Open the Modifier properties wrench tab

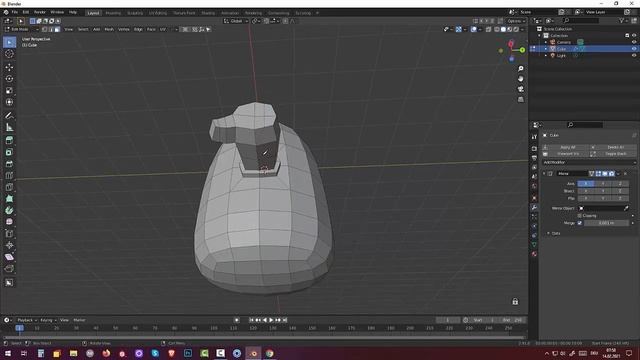click(x=534, y=207)
